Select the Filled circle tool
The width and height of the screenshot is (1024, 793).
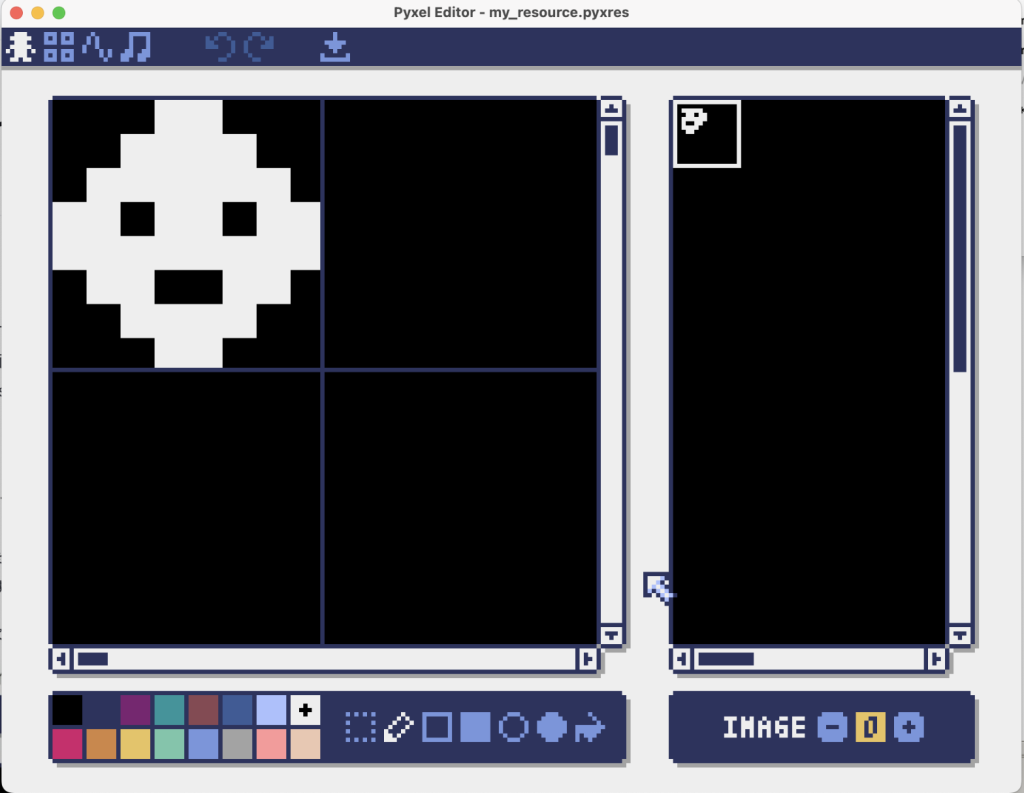552,727
